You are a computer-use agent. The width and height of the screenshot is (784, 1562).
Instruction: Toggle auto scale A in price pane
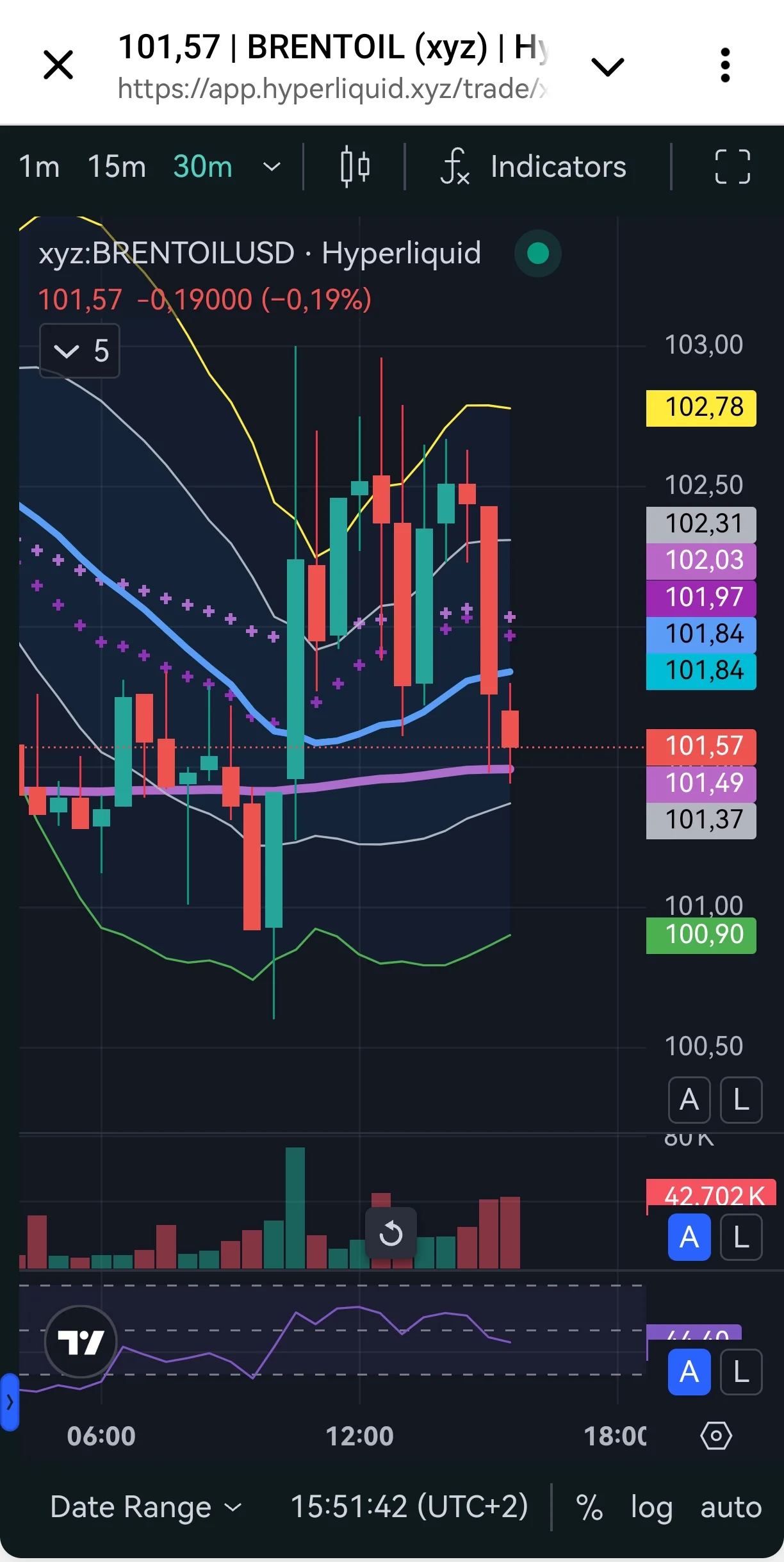tap(689, 1100)
